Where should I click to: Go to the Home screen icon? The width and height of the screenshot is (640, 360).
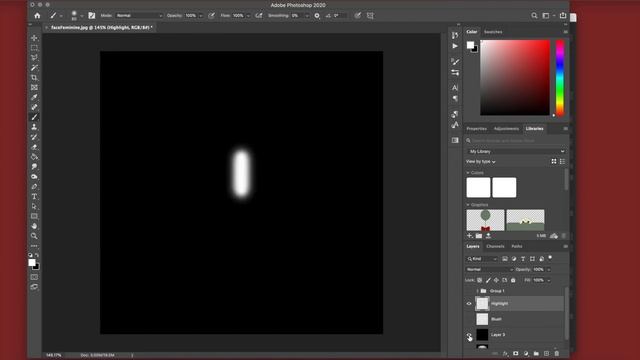tap(38, 16)
